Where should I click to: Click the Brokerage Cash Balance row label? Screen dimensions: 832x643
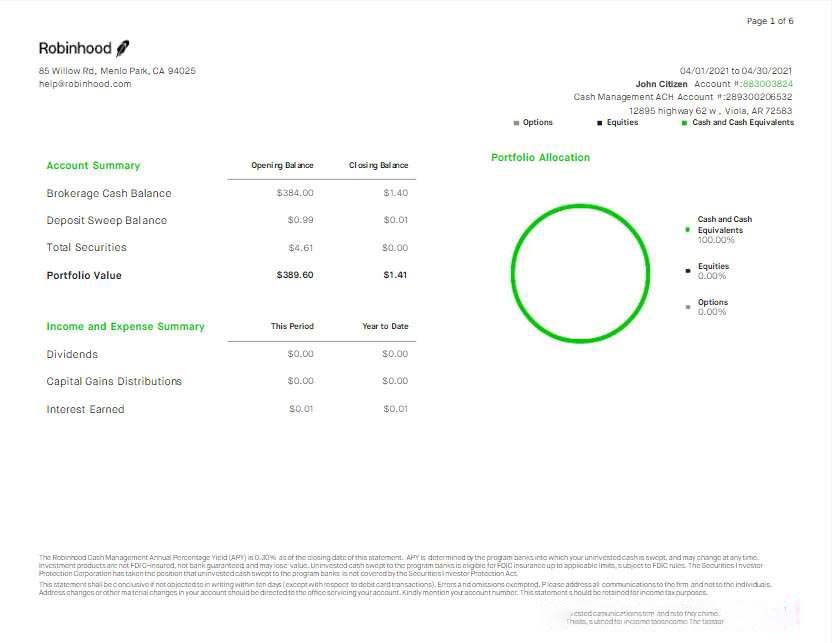pos(109,193)
